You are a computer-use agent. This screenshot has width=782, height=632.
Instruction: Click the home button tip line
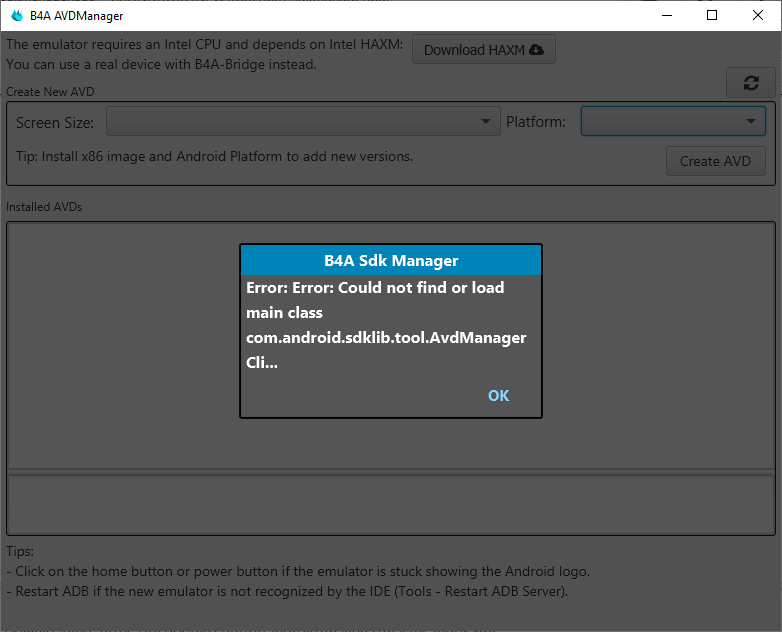tap(298, 572)
